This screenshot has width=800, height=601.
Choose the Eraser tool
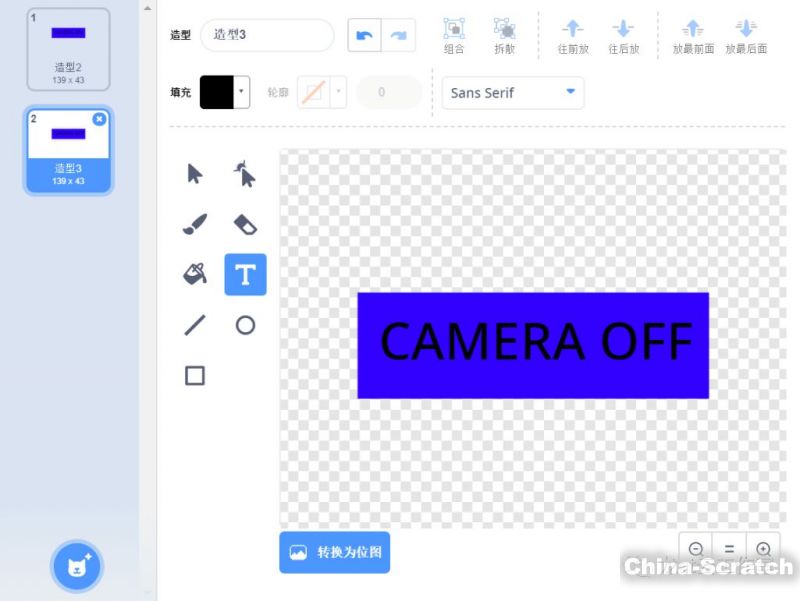(245, 224)
